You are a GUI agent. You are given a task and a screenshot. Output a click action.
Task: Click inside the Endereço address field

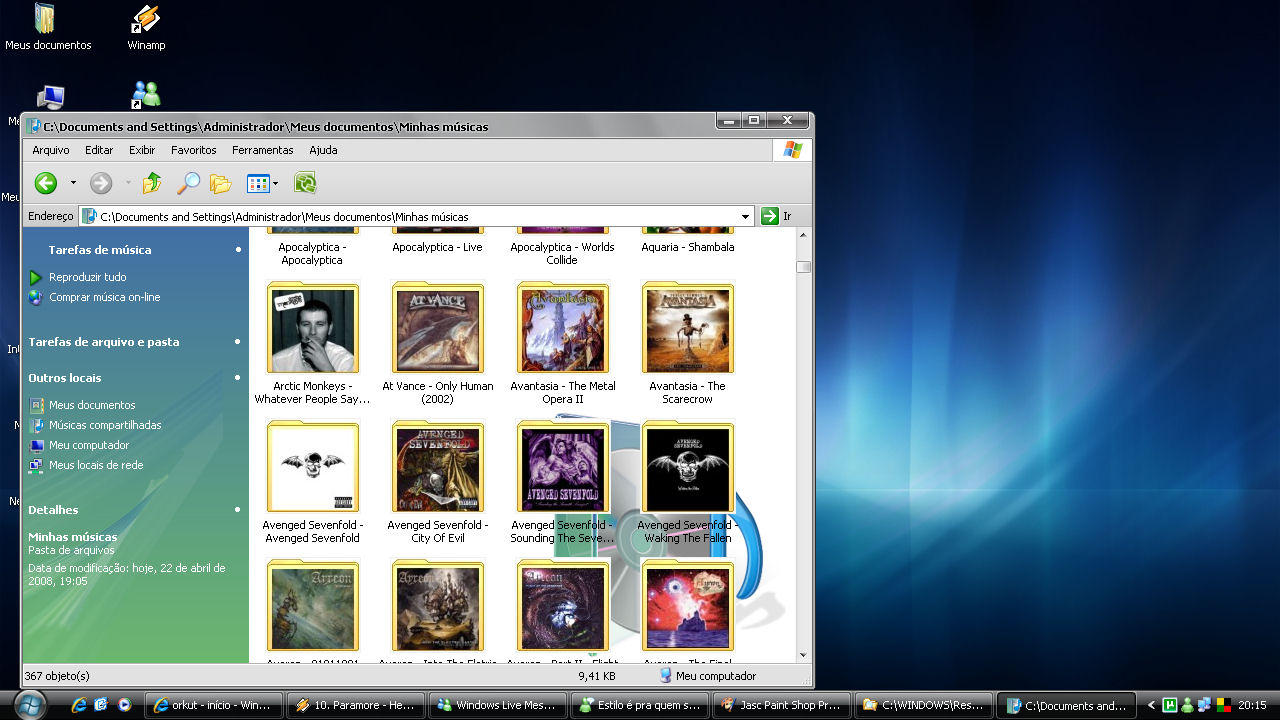point(416,216)
